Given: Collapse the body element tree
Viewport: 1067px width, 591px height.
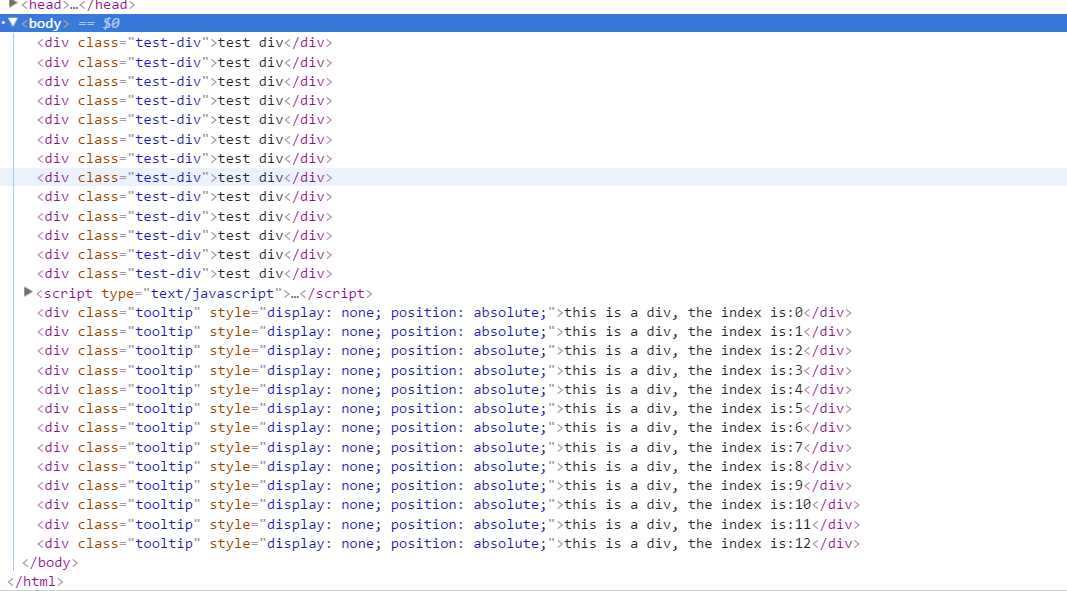Looking at the screenshot, I should 12,22.
